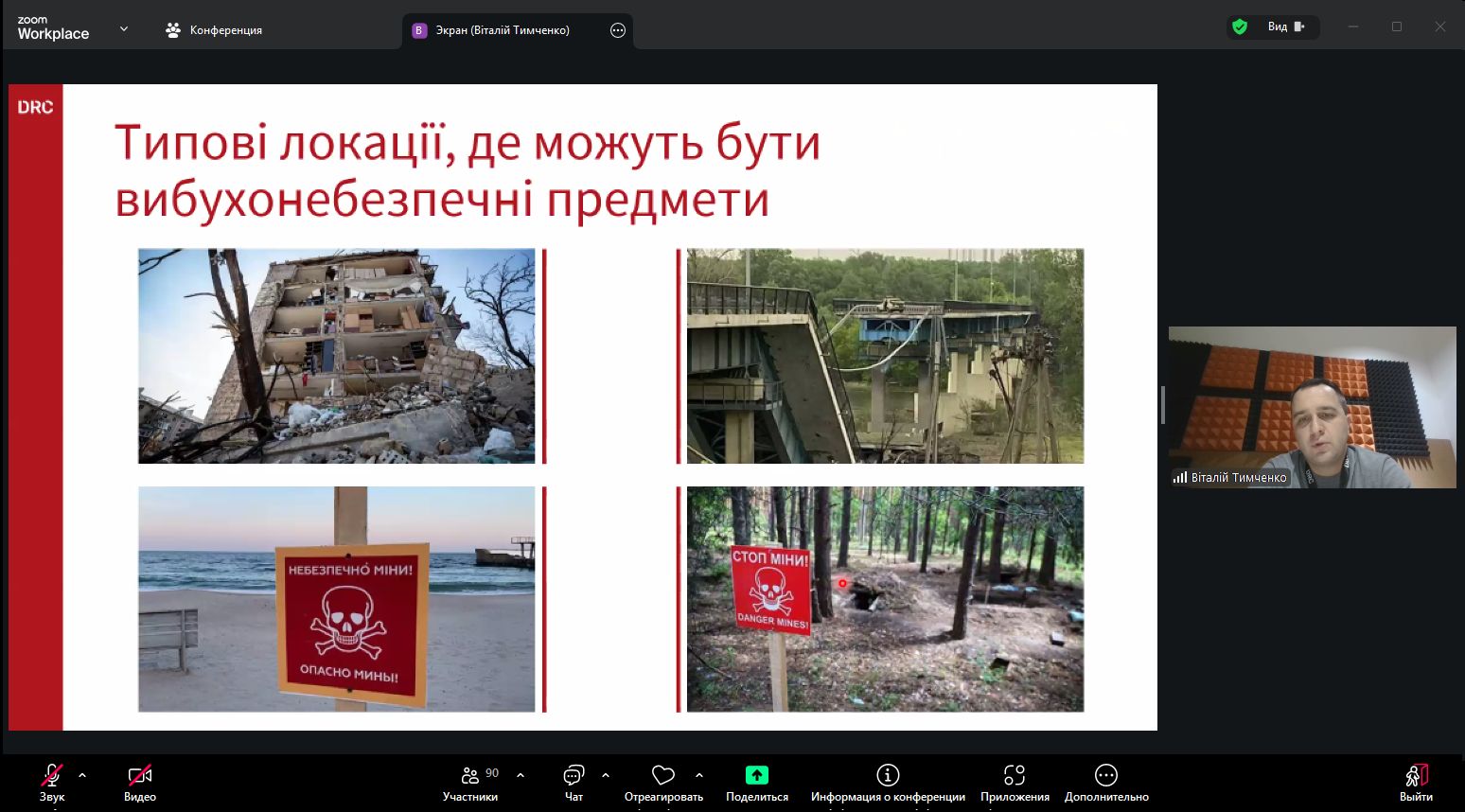Expand the chat options arrow

[606, 775]
